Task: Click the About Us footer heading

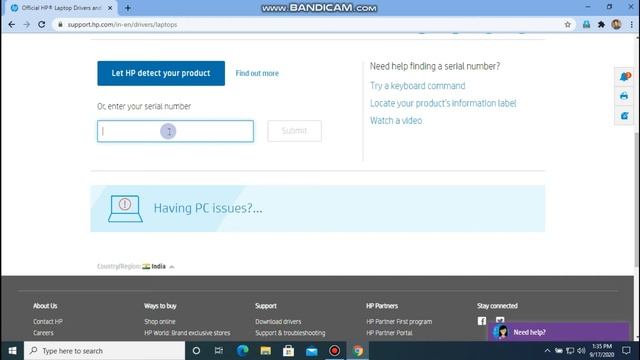Action: 45,306
